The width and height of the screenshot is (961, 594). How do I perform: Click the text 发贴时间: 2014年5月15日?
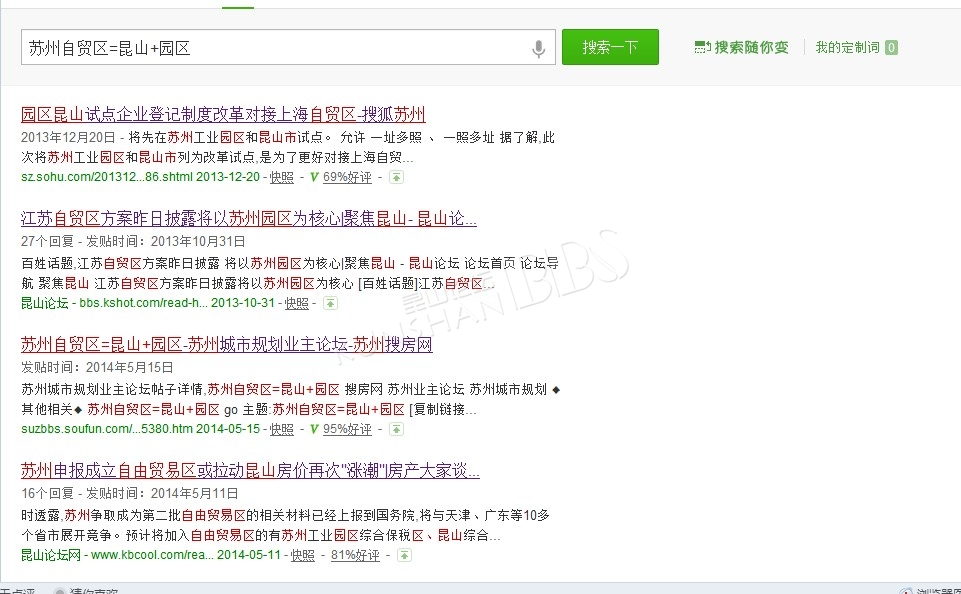97,367
